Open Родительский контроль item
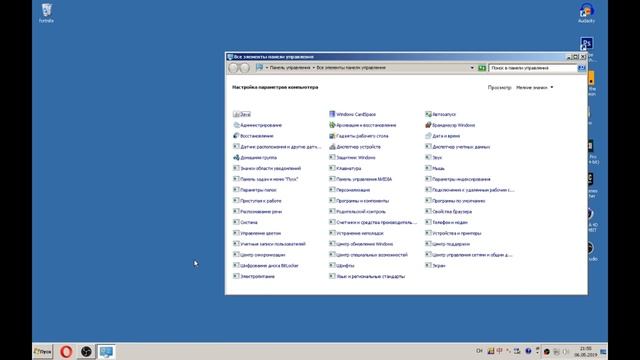Viewport: 640px width, 360px height. [358, 211]
